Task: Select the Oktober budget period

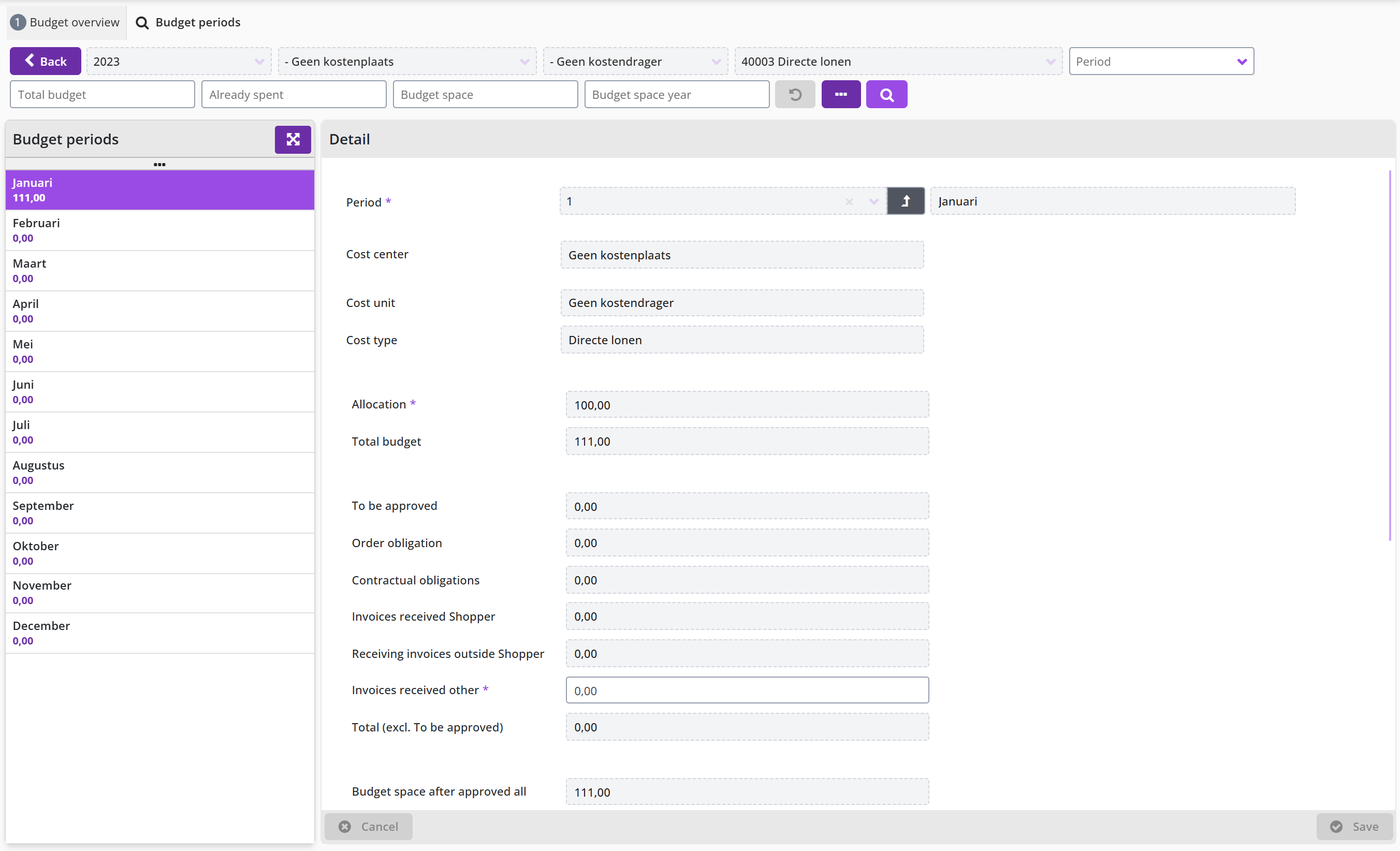Action: (x=159, y=553)
